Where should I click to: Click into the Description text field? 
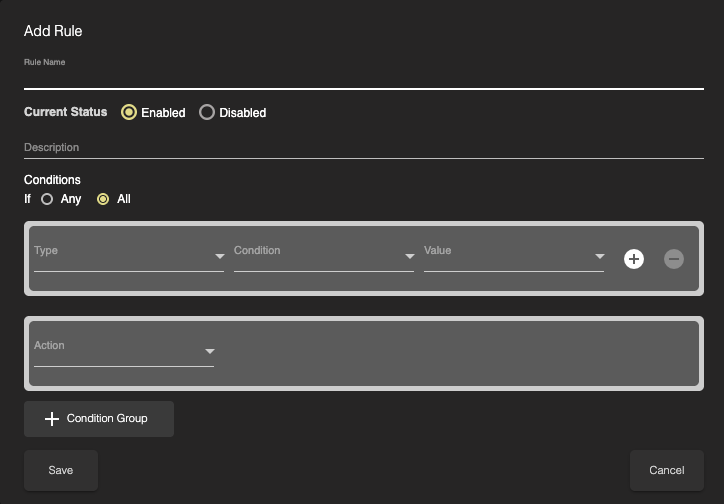pos(363,147)
